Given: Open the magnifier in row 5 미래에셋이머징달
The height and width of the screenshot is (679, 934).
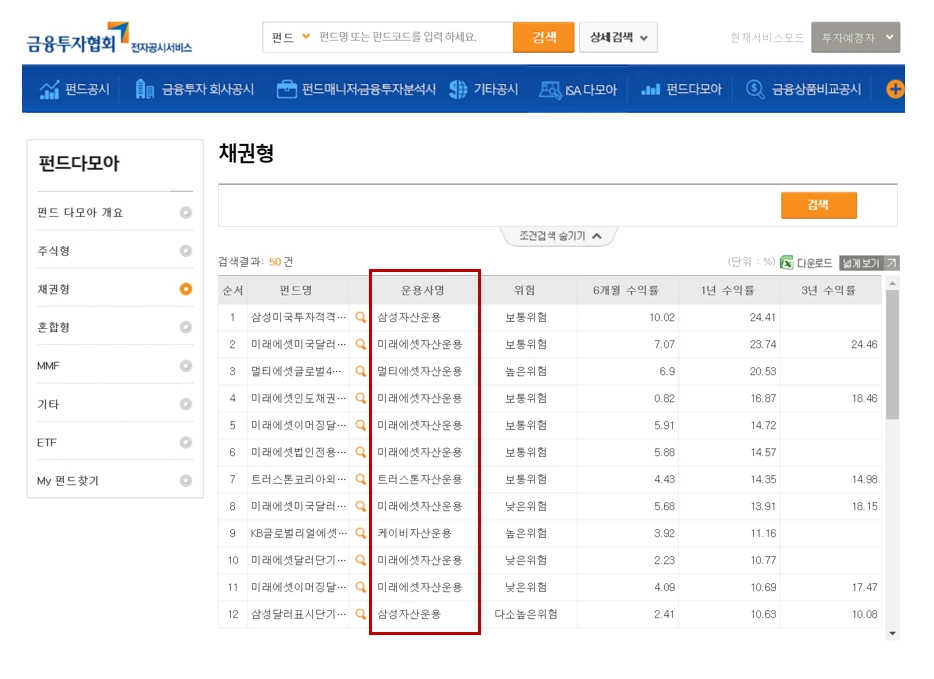Looking at the screenshot, I should (x=360, y=425).
